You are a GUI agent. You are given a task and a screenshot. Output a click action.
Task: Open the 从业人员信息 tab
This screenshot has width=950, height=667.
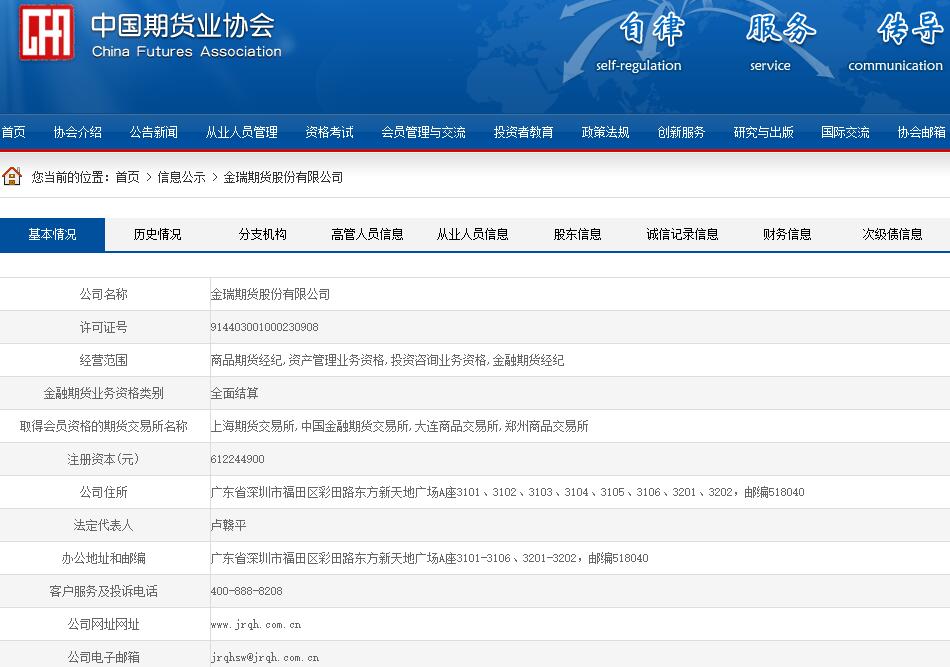(473, 234)
